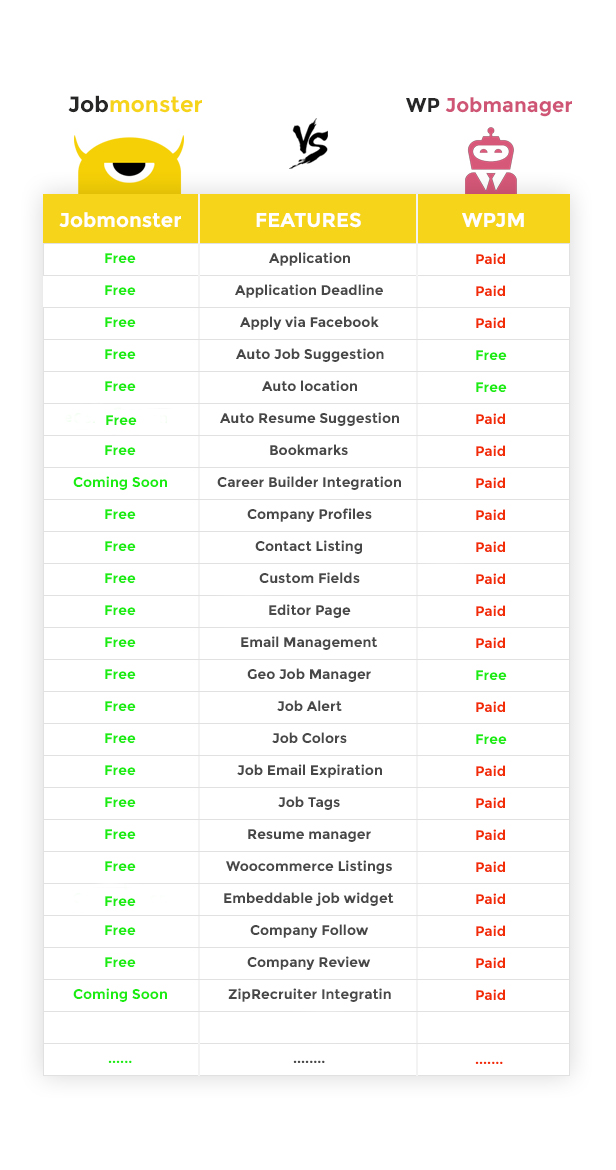Screen dimensions: 616x1170
Task: Click Coming Soon beside ZipRecruiter Integratin
Action: [x=120, y=994]
